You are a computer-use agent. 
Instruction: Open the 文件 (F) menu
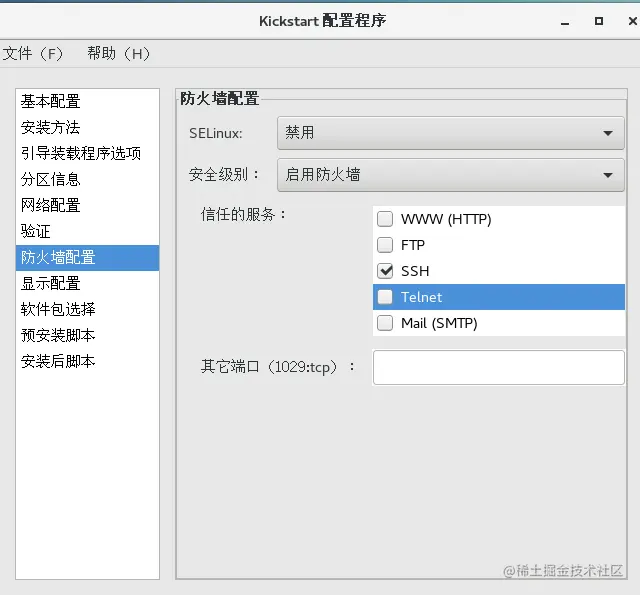pyautogui.click(x=32, y=53)
